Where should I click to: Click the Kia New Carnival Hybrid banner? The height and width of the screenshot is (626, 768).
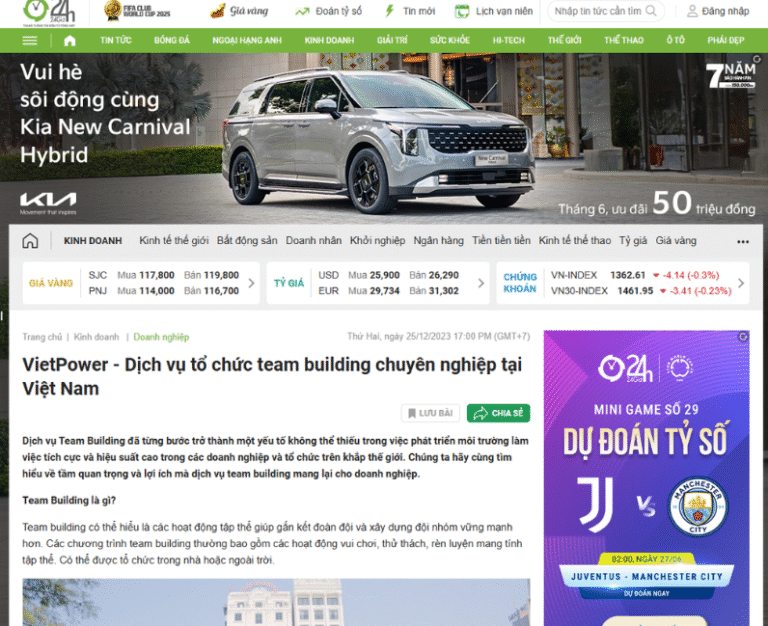384,139
